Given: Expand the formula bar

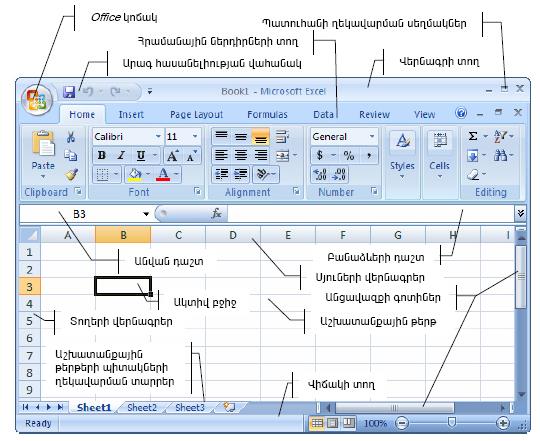Looking at the screenshot, I should pos(521,214).
